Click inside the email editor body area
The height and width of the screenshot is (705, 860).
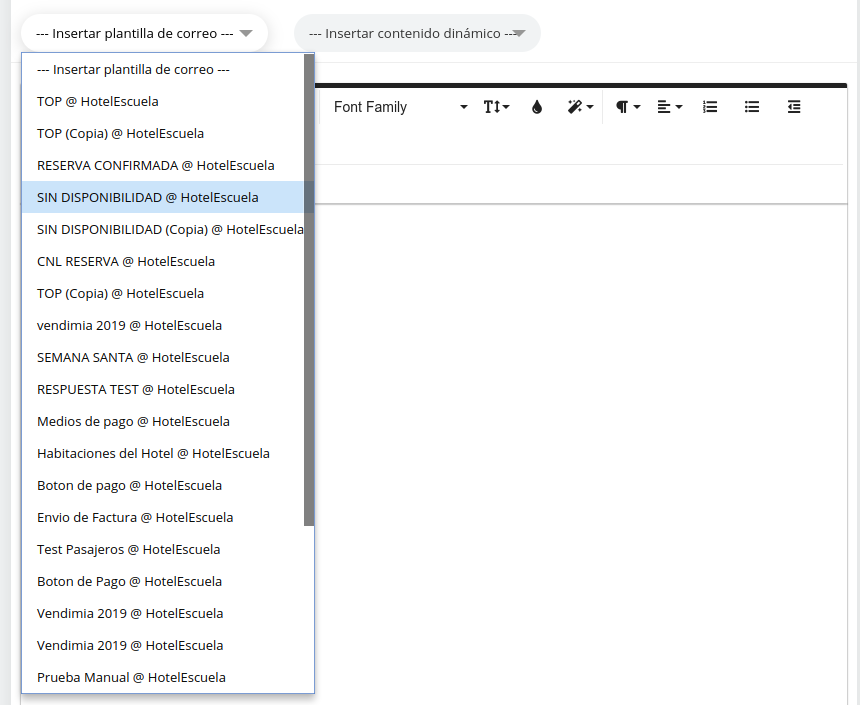click(580, 450)
